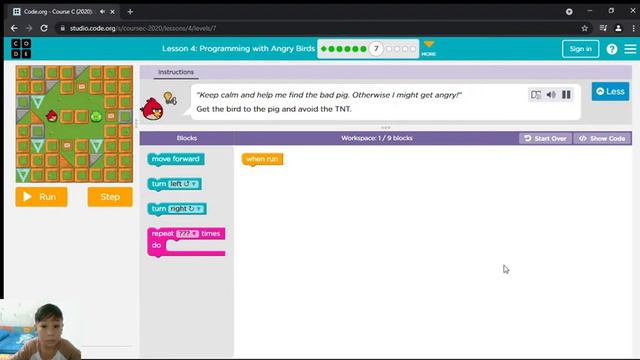This screenshot has height=360, width=640.
Task: Click the Start Over button
Action: [545, 138]
